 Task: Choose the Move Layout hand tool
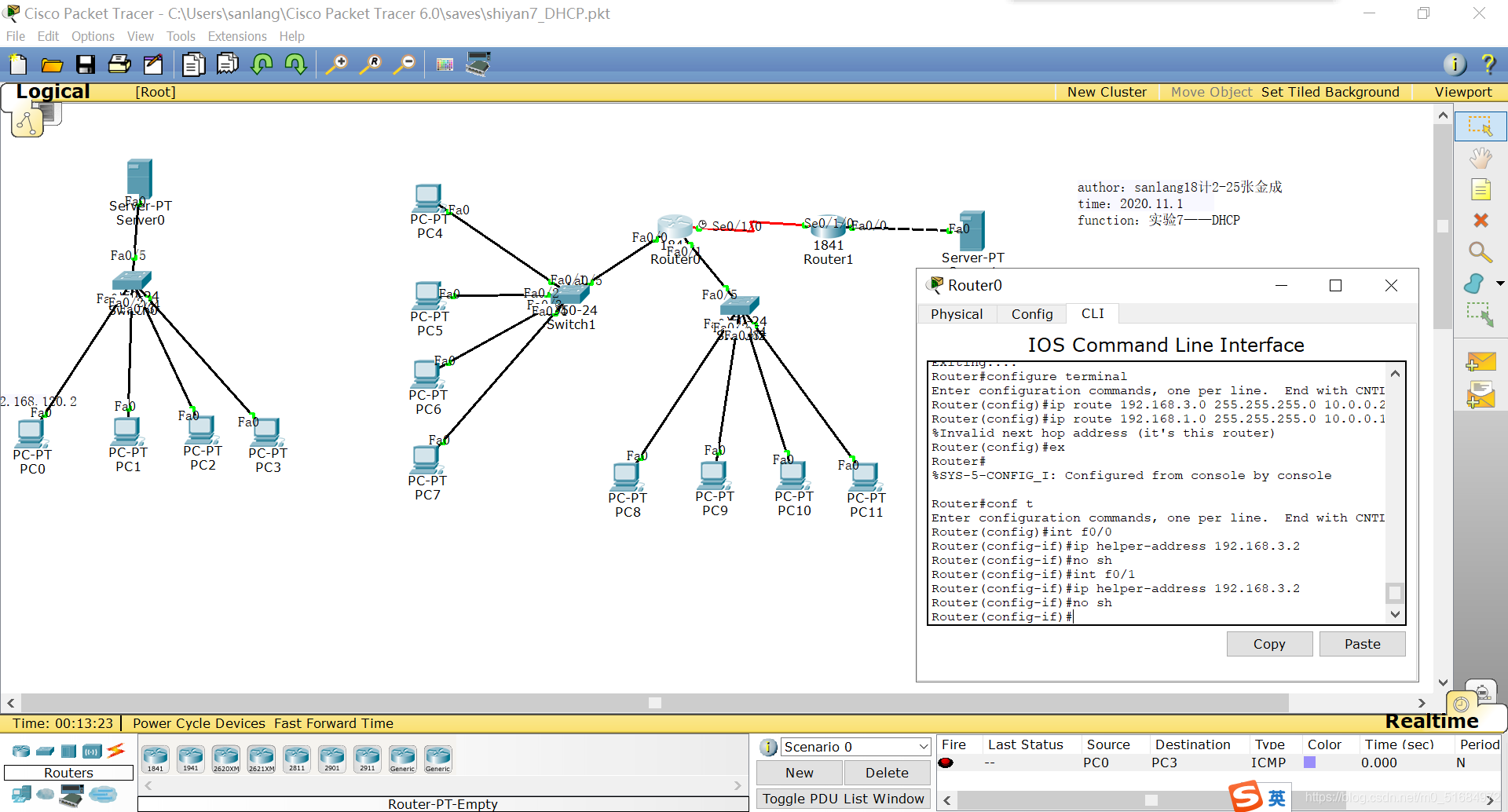coord(1481,159)
